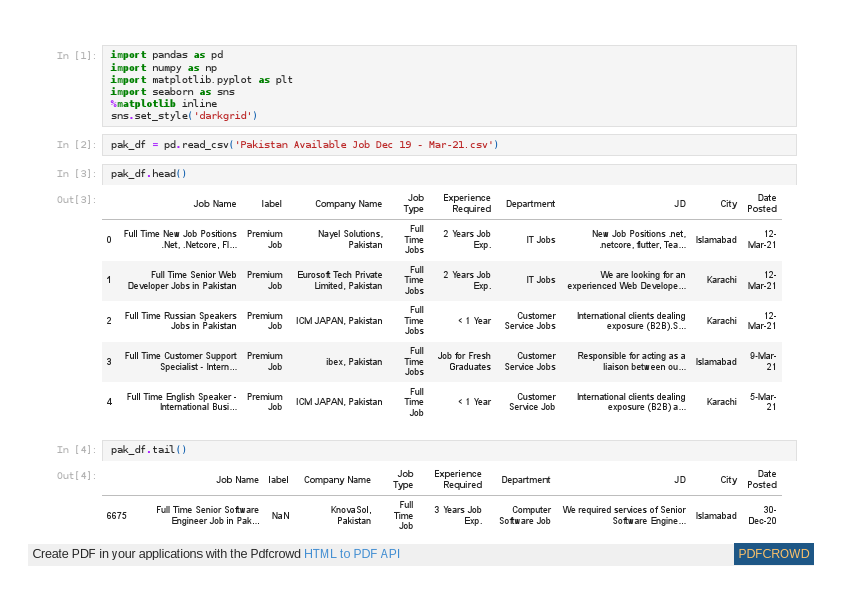Click 'IT Jobs' department in row 0

pos(541,240)
